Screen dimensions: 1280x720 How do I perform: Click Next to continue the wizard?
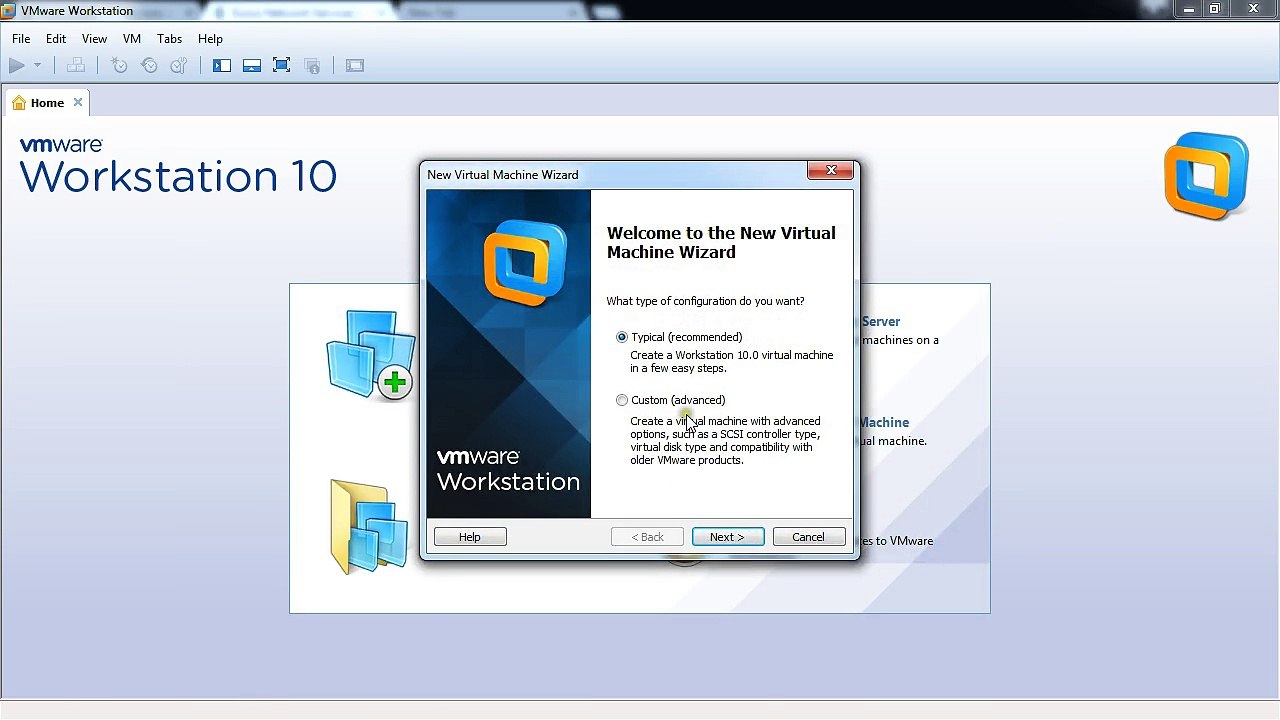point(727,538)
